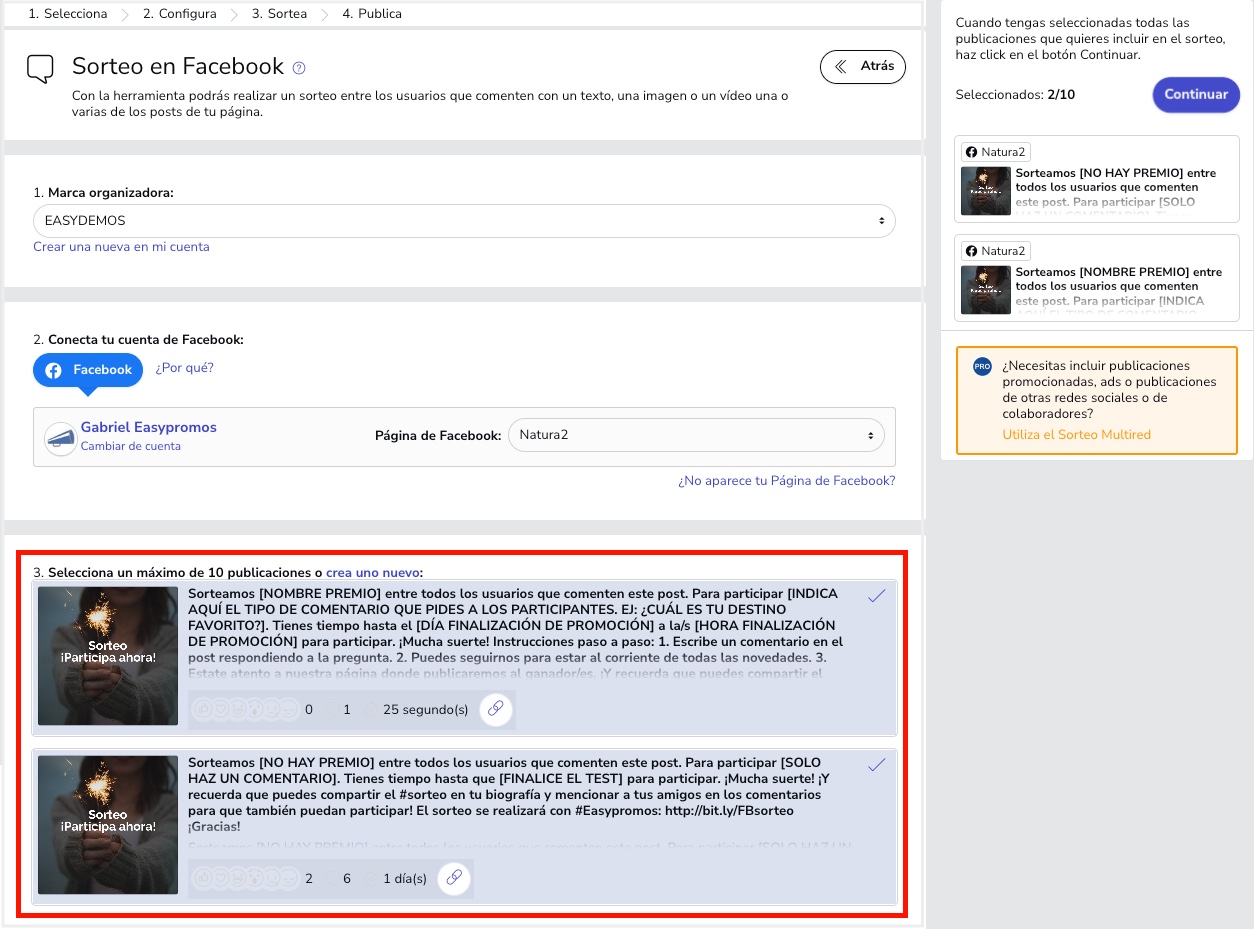Viewport: 1254px width, 929px height.
Task: Open the Marca organizadora dropdown showing EASYDEMOS
Action: [464, 221]
